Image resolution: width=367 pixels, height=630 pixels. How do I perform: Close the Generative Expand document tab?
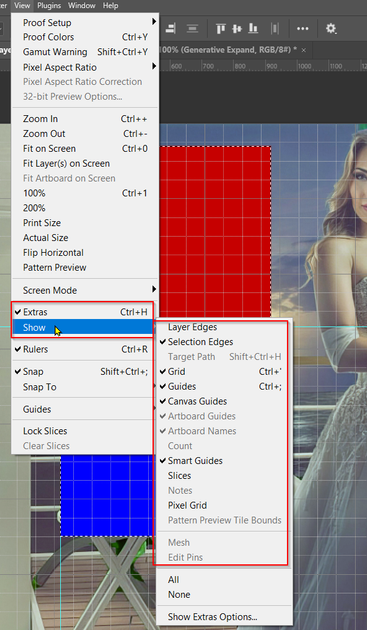(x=304, y=50)
